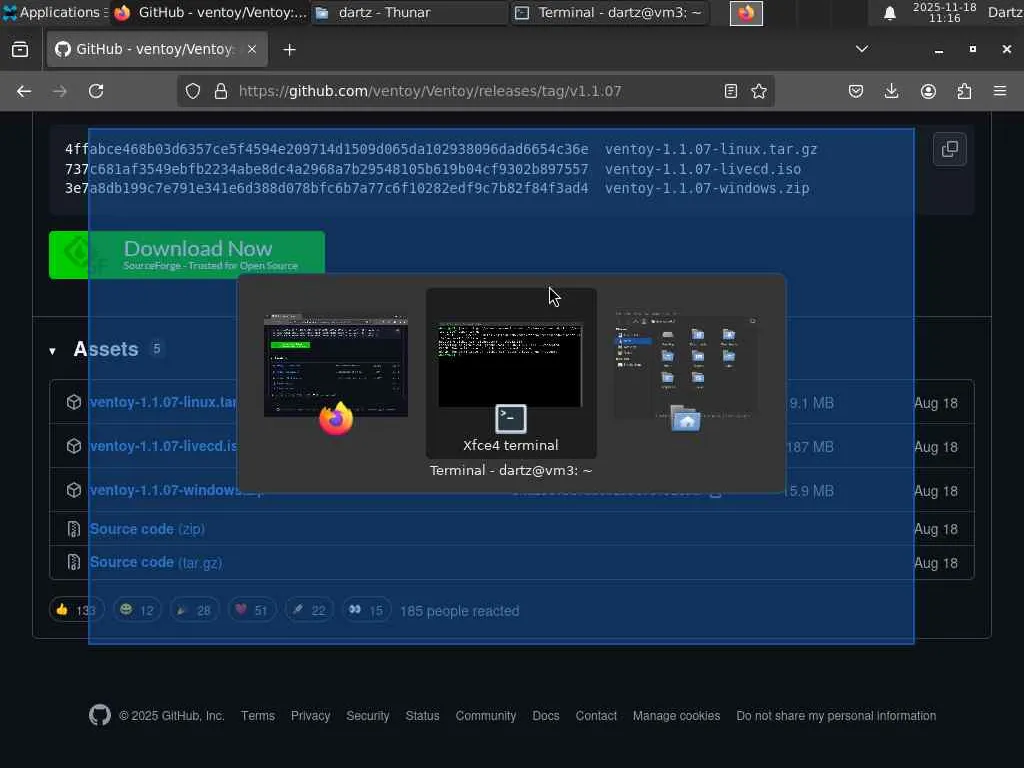Click the package icon beside livecd.iso
The image size is (1024, 768).
[74, 446]
